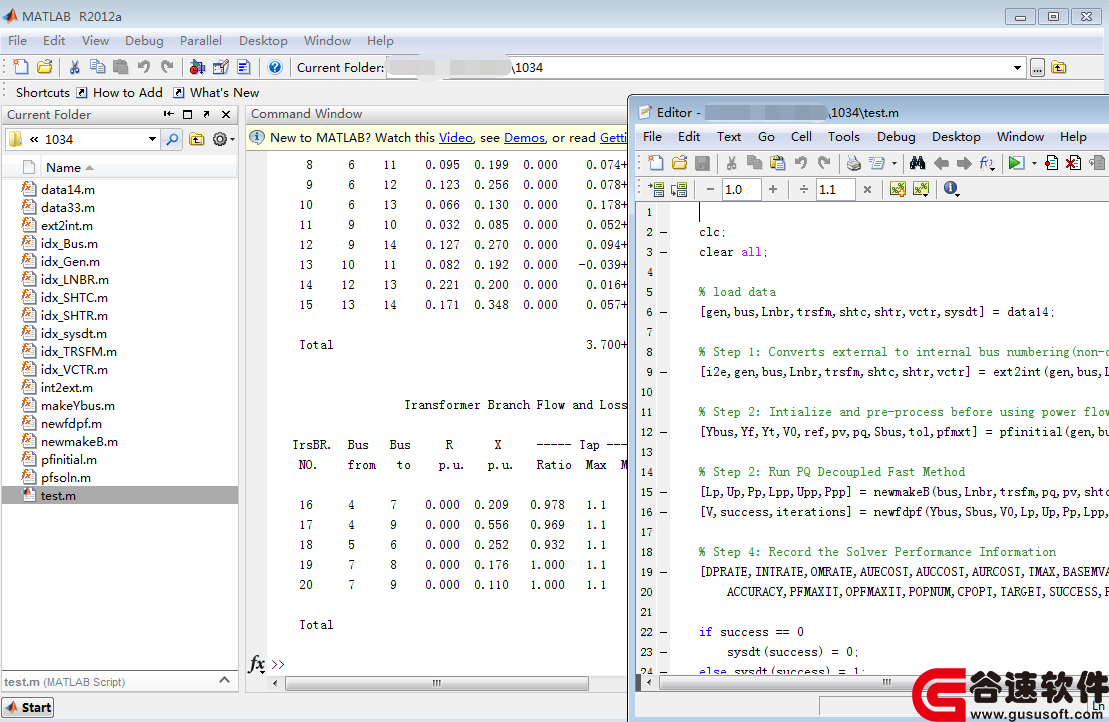This screenshot has height=722, width=1109.
Task: Clear all breakpoints icon in Editor
Action: pyautogui.click(x=1074, y=163)
